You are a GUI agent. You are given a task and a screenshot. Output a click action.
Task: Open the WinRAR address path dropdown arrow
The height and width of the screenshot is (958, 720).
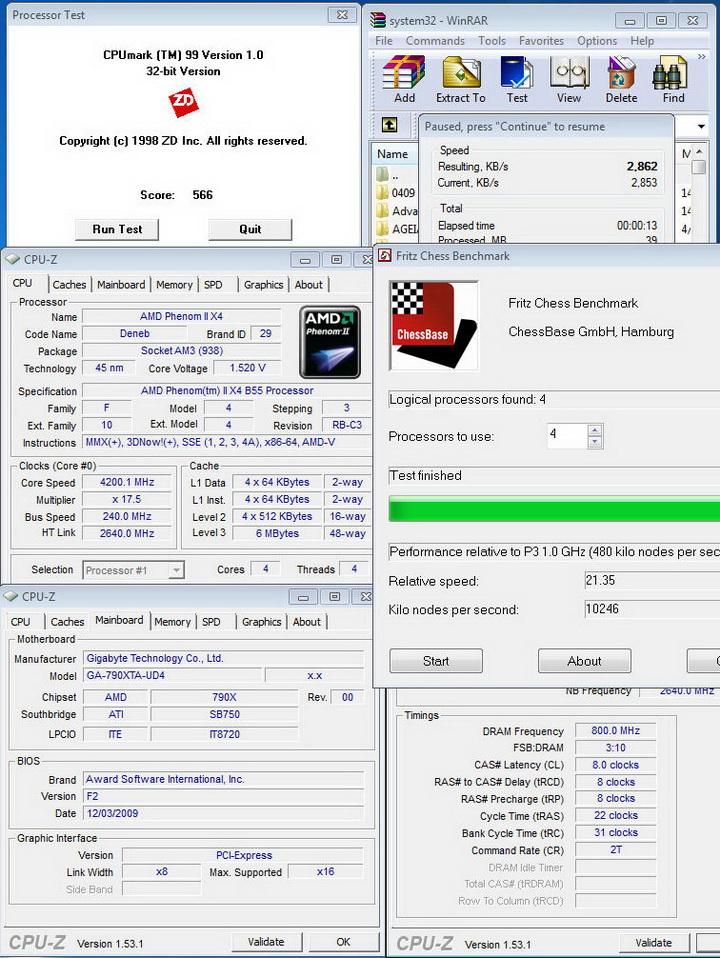701,126
